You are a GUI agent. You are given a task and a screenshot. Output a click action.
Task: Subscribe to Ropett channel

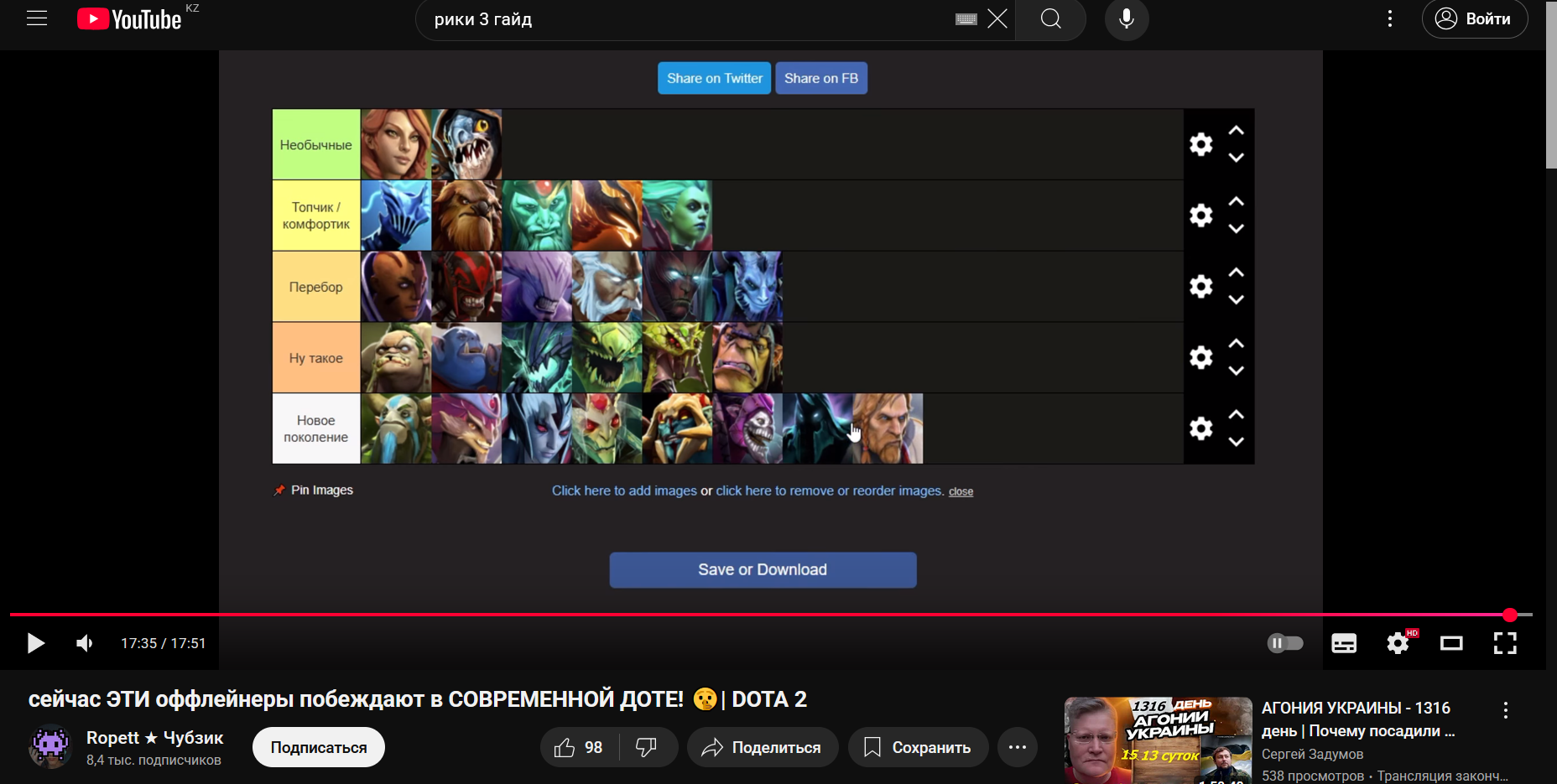click(319, 747)
